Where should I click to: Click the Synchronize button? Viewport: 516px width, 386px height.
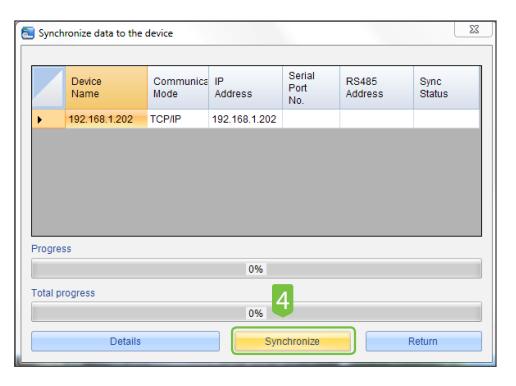[x=292, y=341]
